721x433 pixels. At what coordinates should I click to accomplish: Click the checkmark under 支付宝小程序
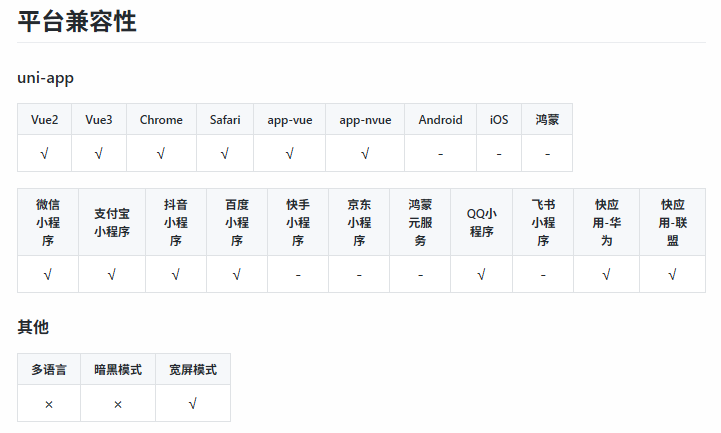112,275
